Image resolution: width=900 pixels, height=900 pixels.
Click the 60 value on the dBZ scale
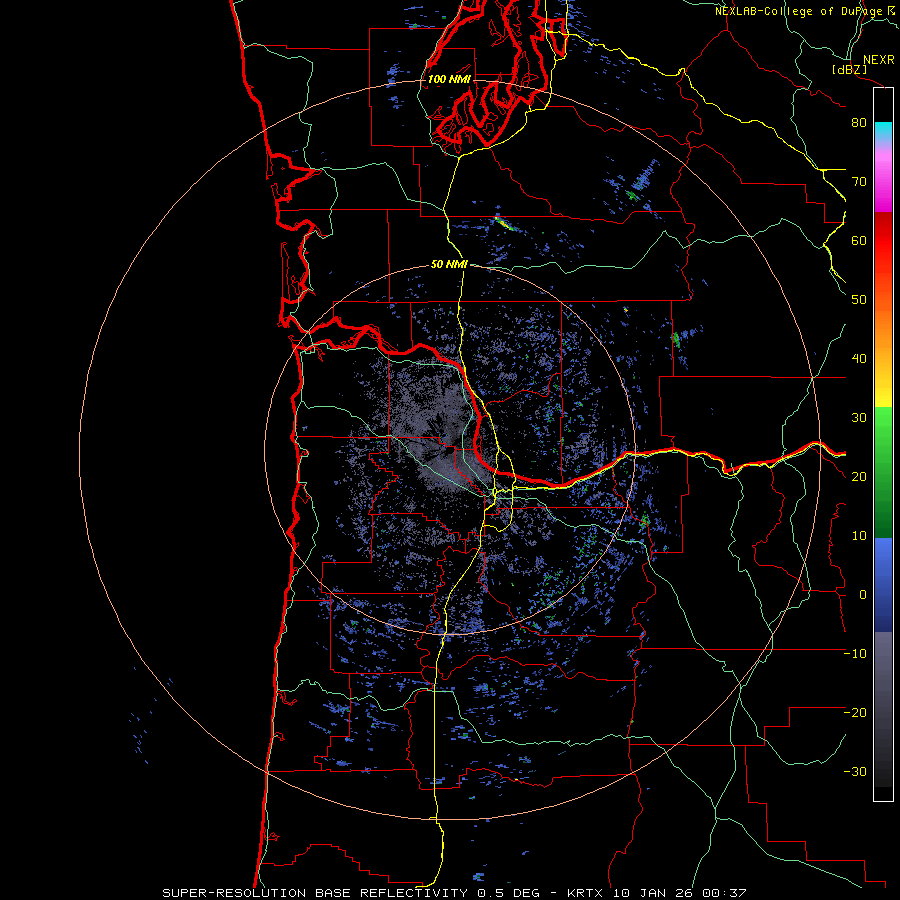[859, 241]
